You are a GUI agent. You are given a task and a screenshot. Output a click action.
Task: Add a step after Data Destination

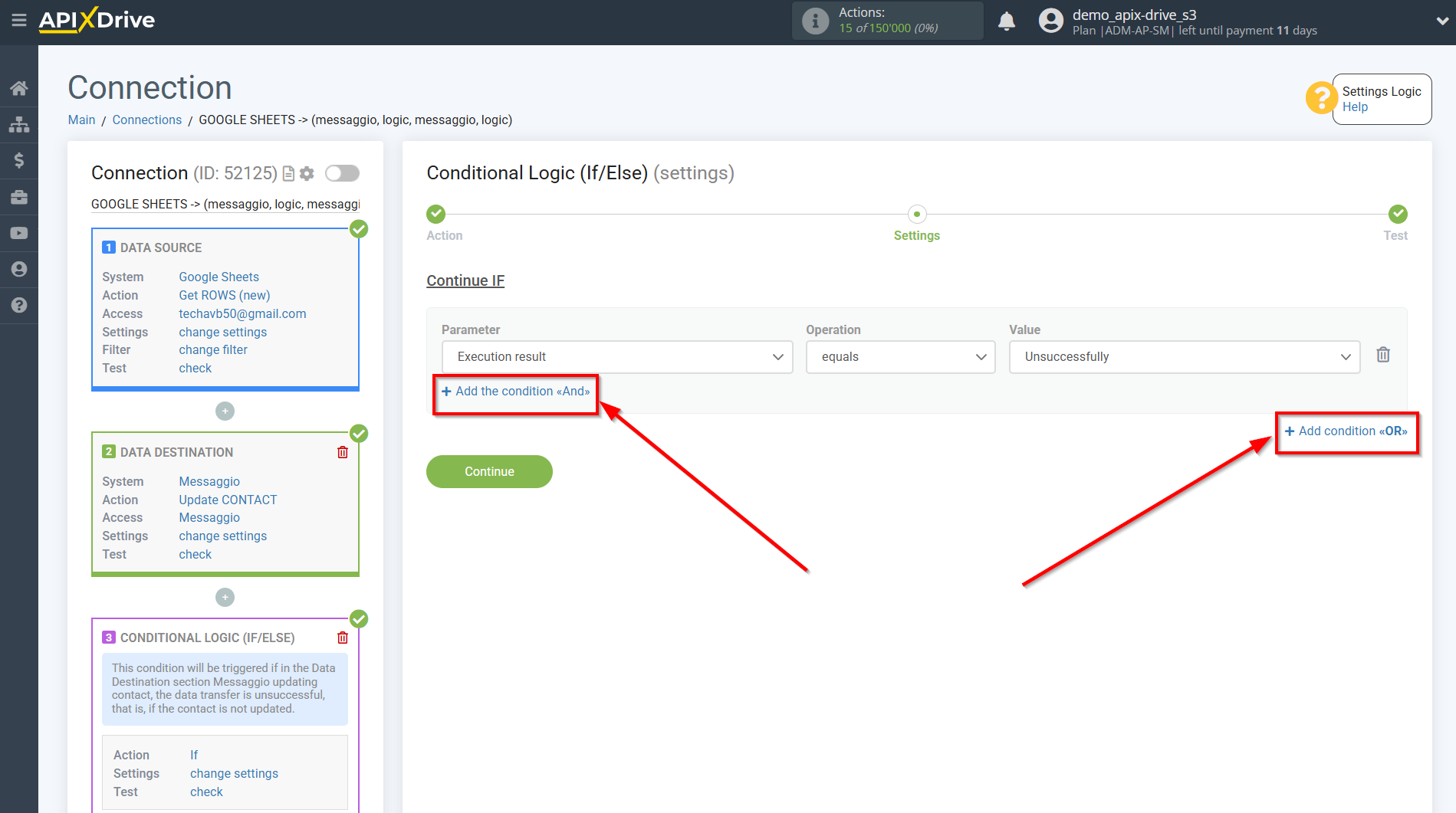pos(225,597)
